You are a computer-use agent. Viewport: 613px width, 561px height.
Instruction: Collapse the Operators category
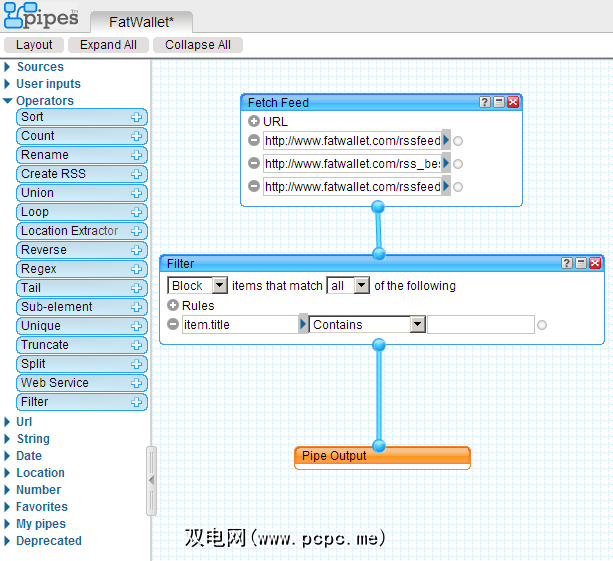[7, 101]
